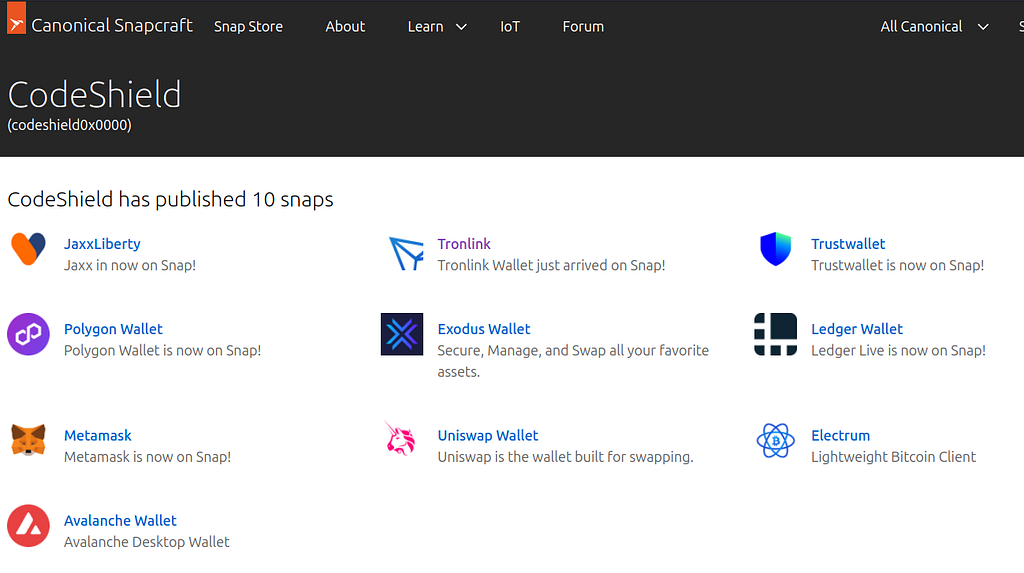The image size is (1024, 573).
Task: Click 'Secure, Manage, and Swap' Exodus description
Action: 573,361
